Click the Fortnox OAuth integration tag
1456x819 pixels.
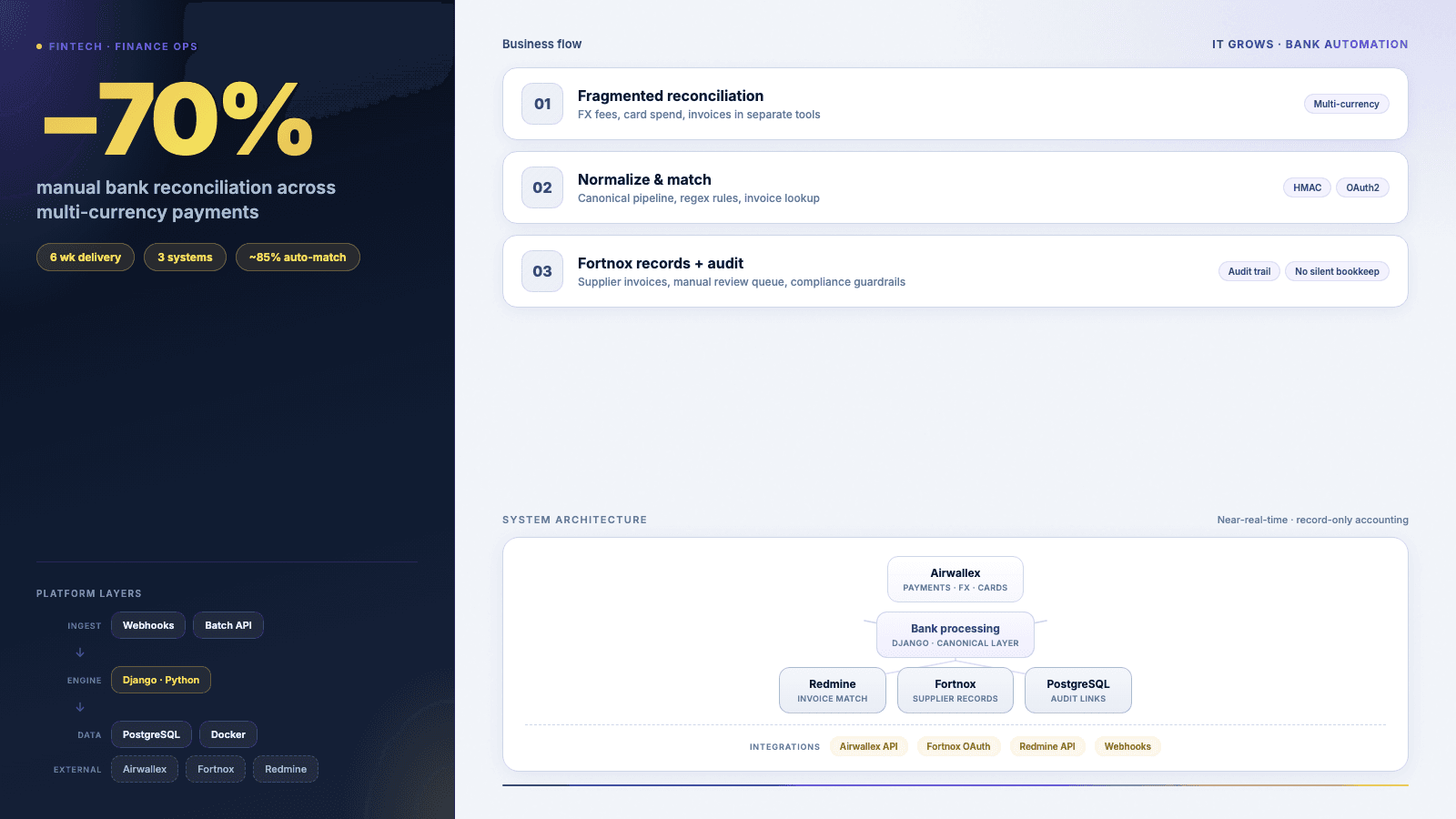pyautogui.click(x=958, y=746)
